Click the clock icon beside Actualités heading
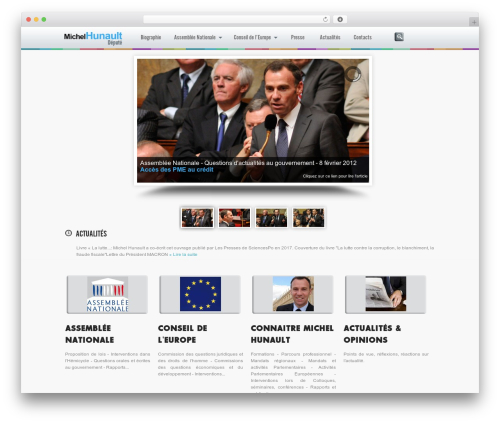This screenshot has width=500, height=423. [68, 233]
